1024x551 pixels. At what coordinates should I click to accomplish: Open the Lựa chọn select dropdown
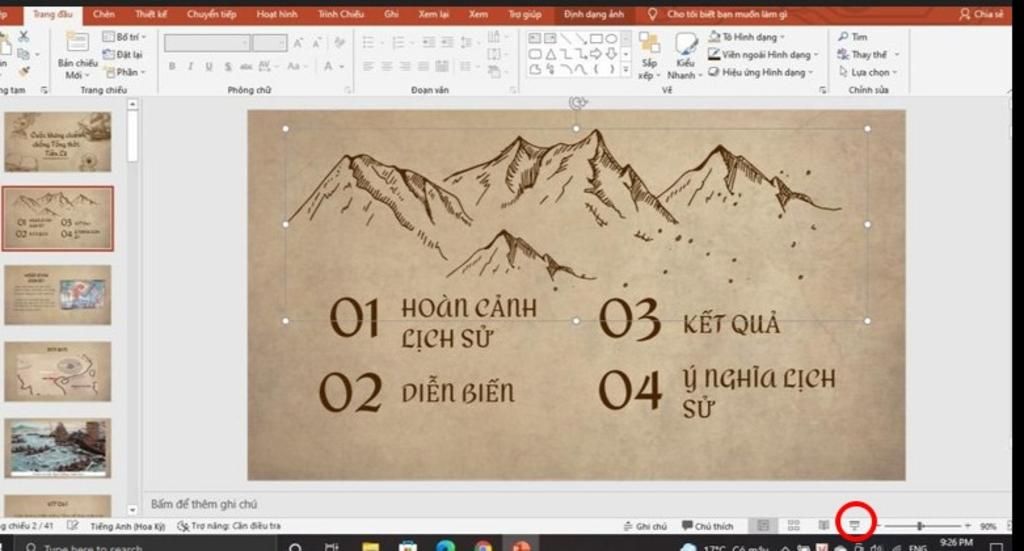pyautogui.click(x=868, y=72)
